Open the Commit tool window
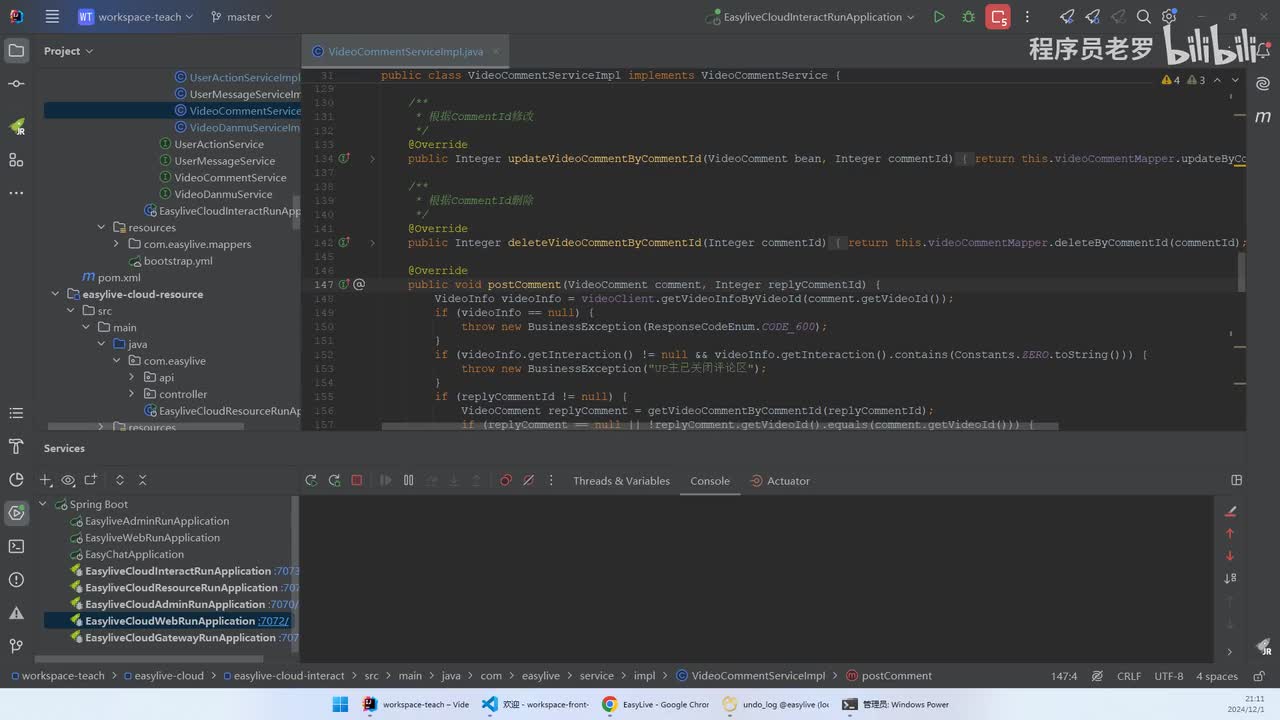1280x720 pixels. 16,84
